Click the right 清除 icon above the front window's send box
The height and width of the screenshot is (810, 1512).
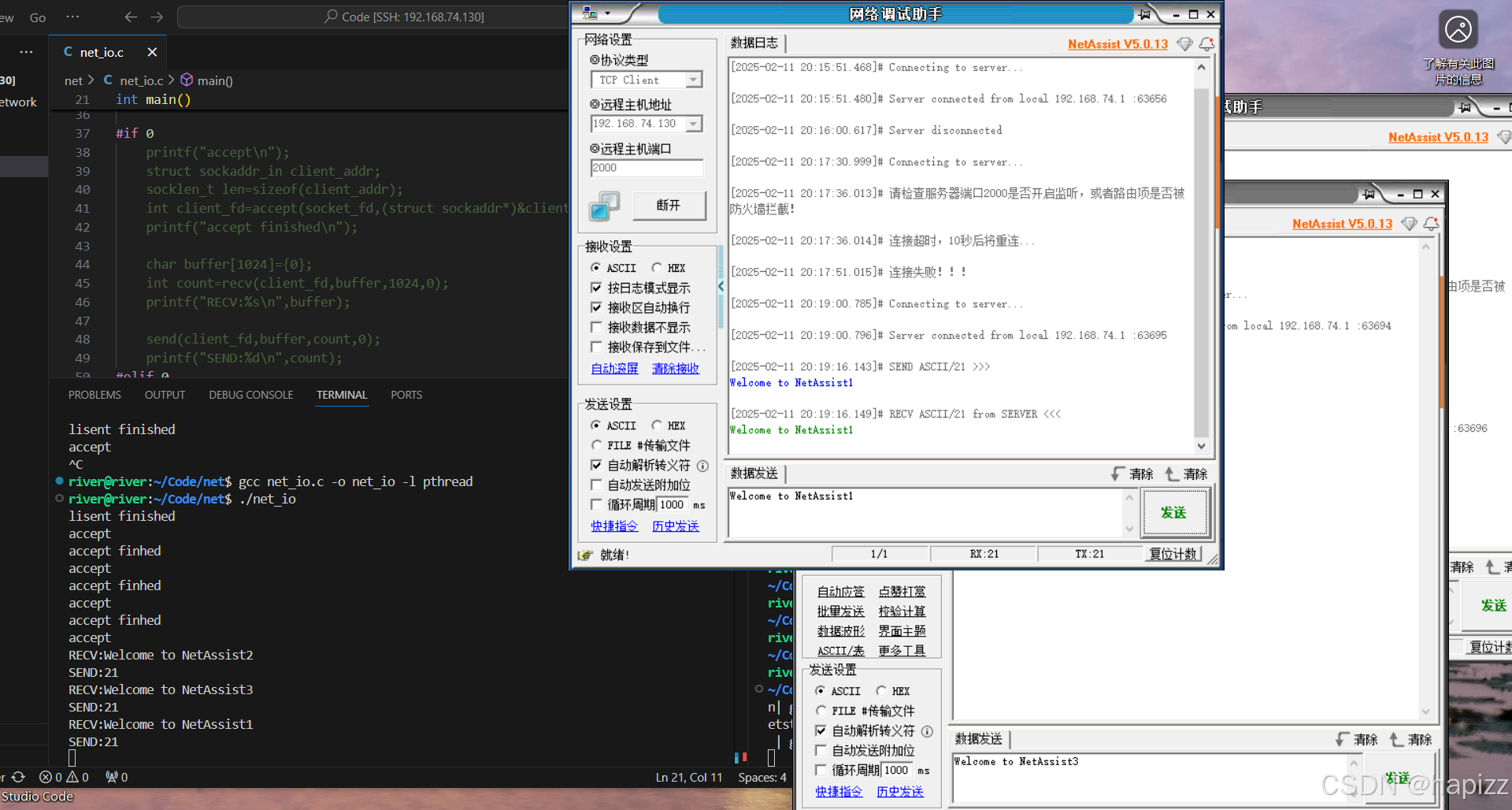(1172, 474)
